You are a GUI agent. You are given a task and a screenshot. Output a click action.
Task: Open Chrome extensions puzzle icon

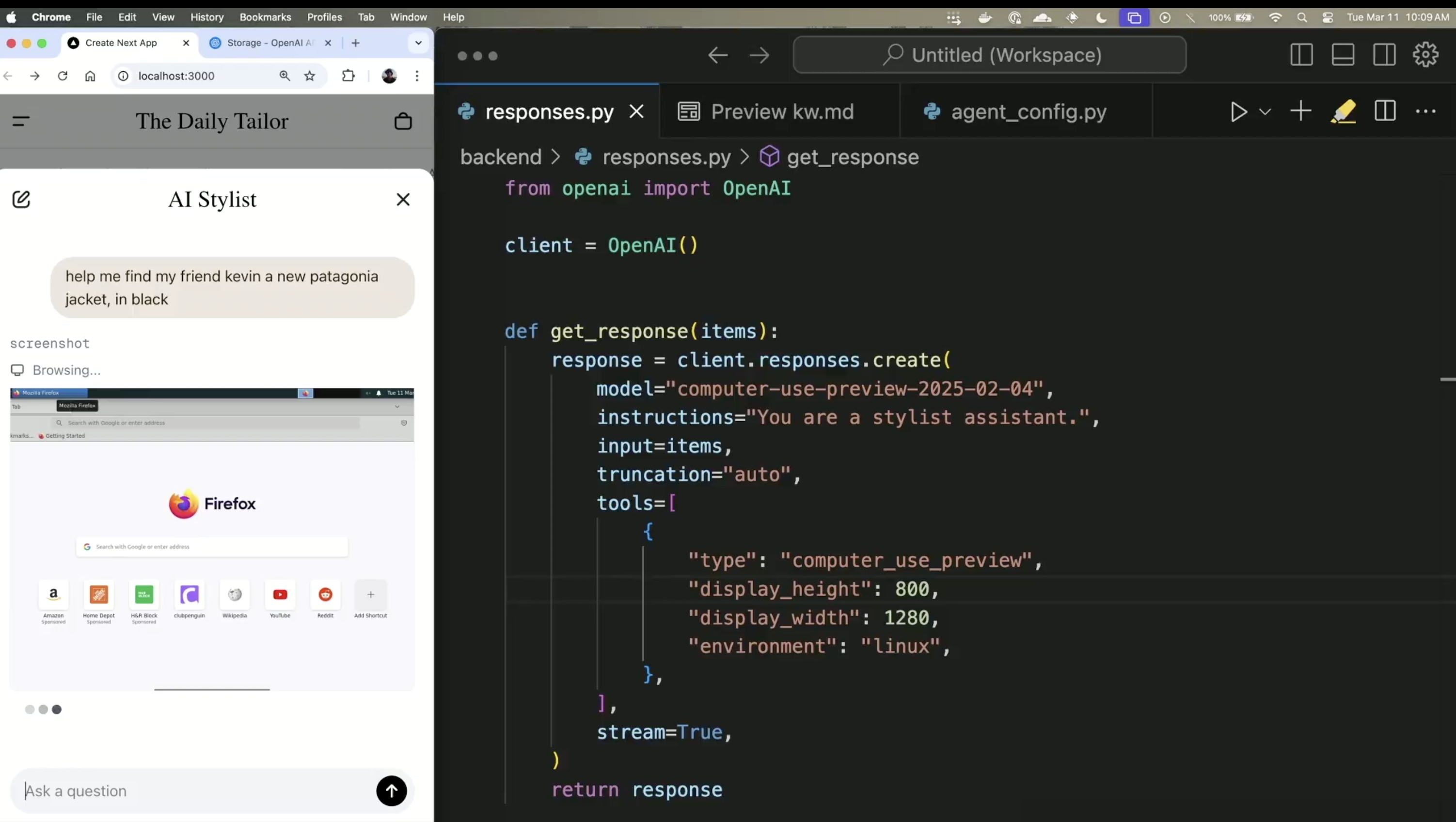click(x=349, y=76)
